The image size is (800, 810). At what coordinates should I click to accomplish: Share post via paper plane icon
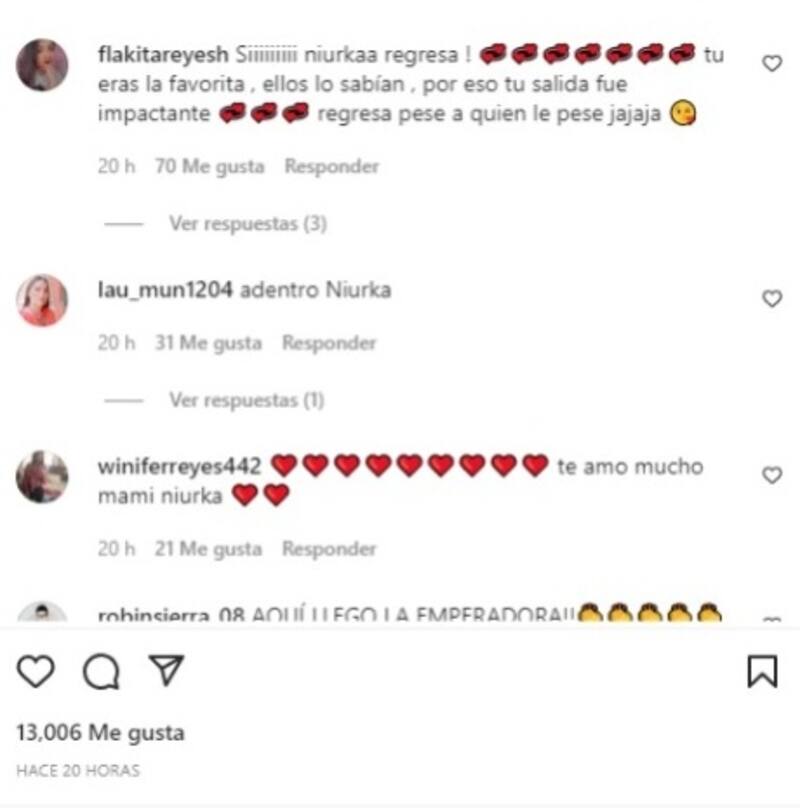tap(166, 670)
